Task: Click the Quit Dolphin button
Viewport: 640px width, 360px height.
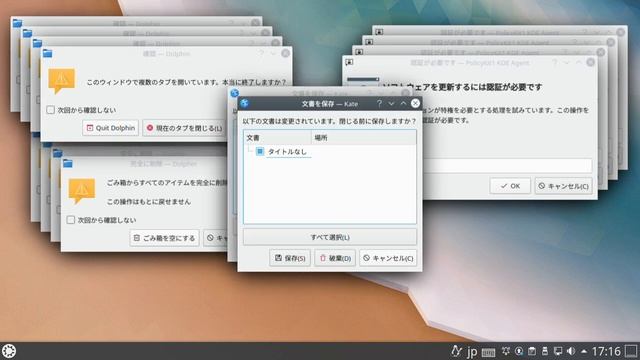Action: [x=111, y=128]
